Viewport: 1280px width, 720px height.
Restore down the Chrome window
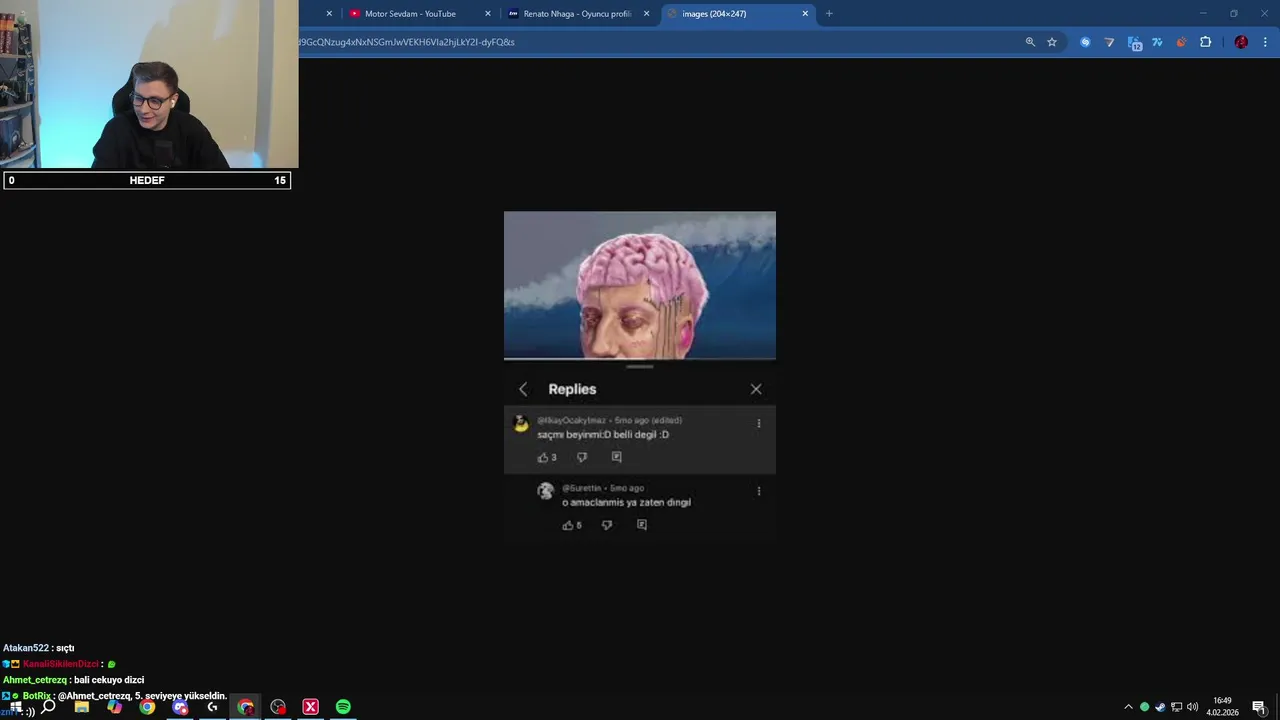(1234, 14)
